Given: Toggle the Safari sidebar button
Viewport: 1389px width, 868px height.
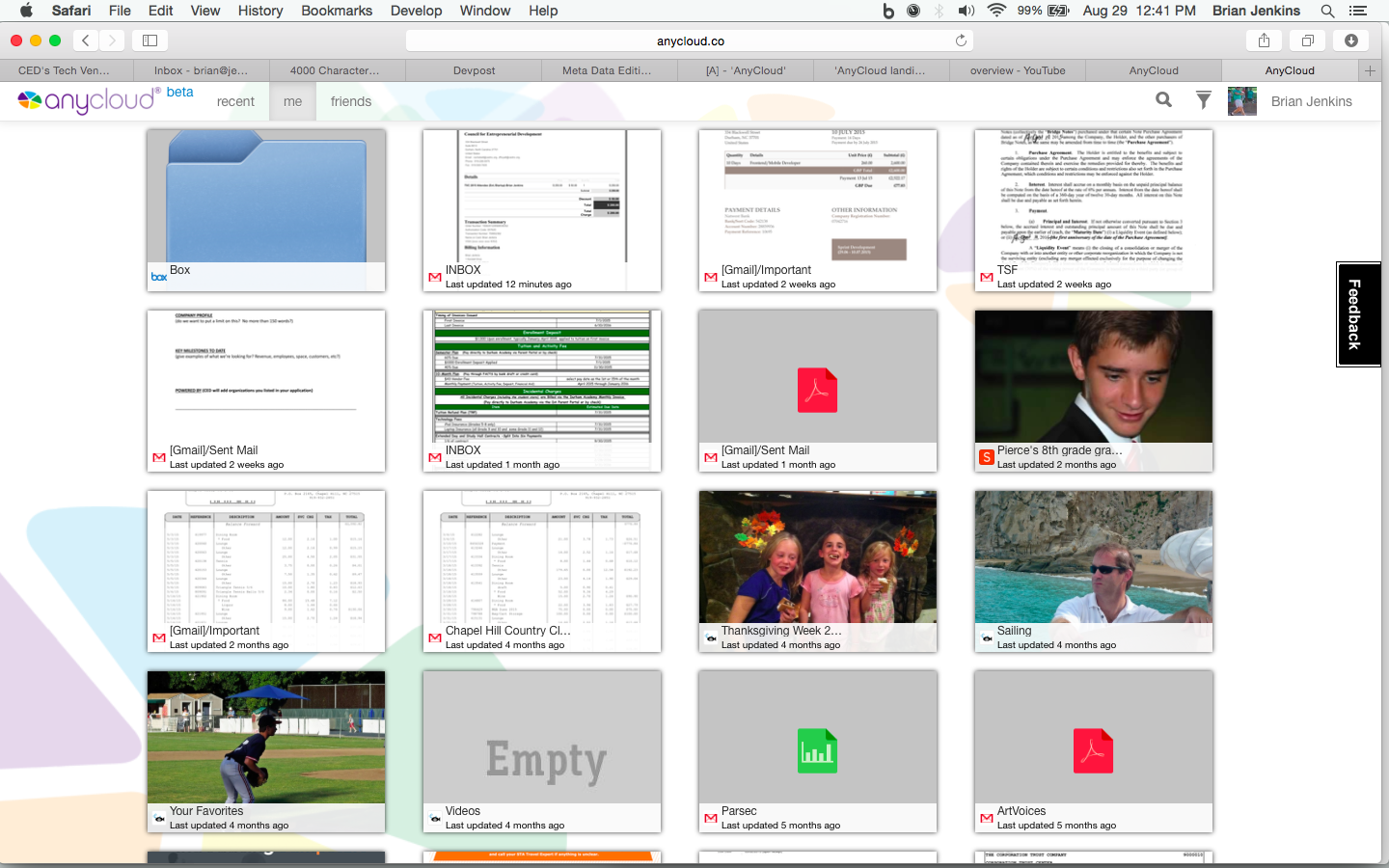Looking at the screenshot, I should [150, 41].
